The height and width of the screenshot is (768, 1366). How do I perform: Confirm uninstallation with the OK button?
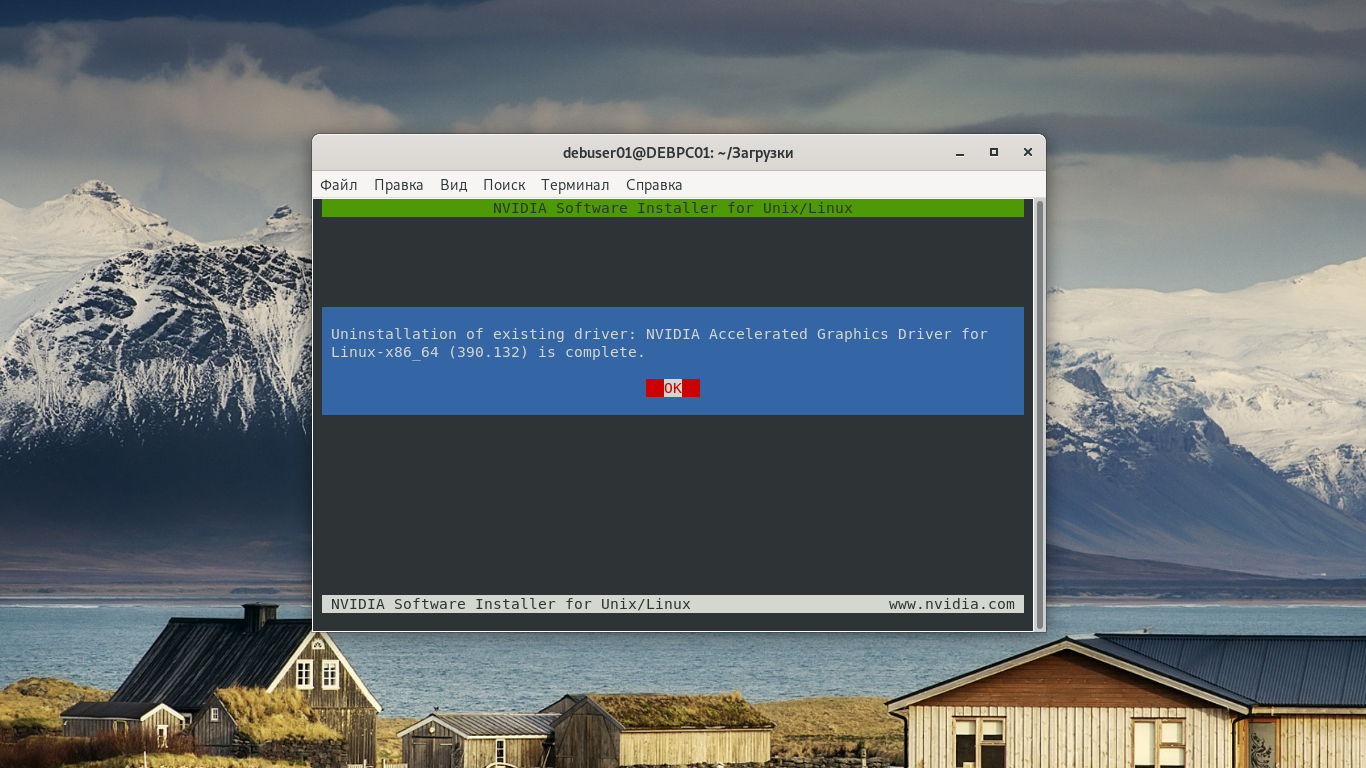coord(673,388)
